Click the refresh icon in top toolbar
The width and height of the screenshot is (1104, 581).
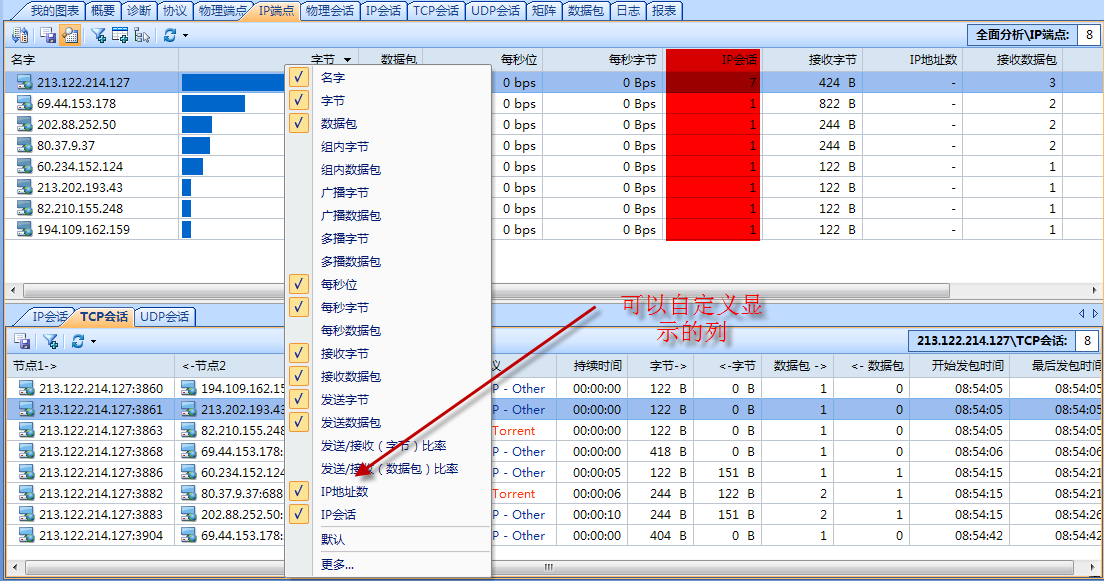pos(168,35)
